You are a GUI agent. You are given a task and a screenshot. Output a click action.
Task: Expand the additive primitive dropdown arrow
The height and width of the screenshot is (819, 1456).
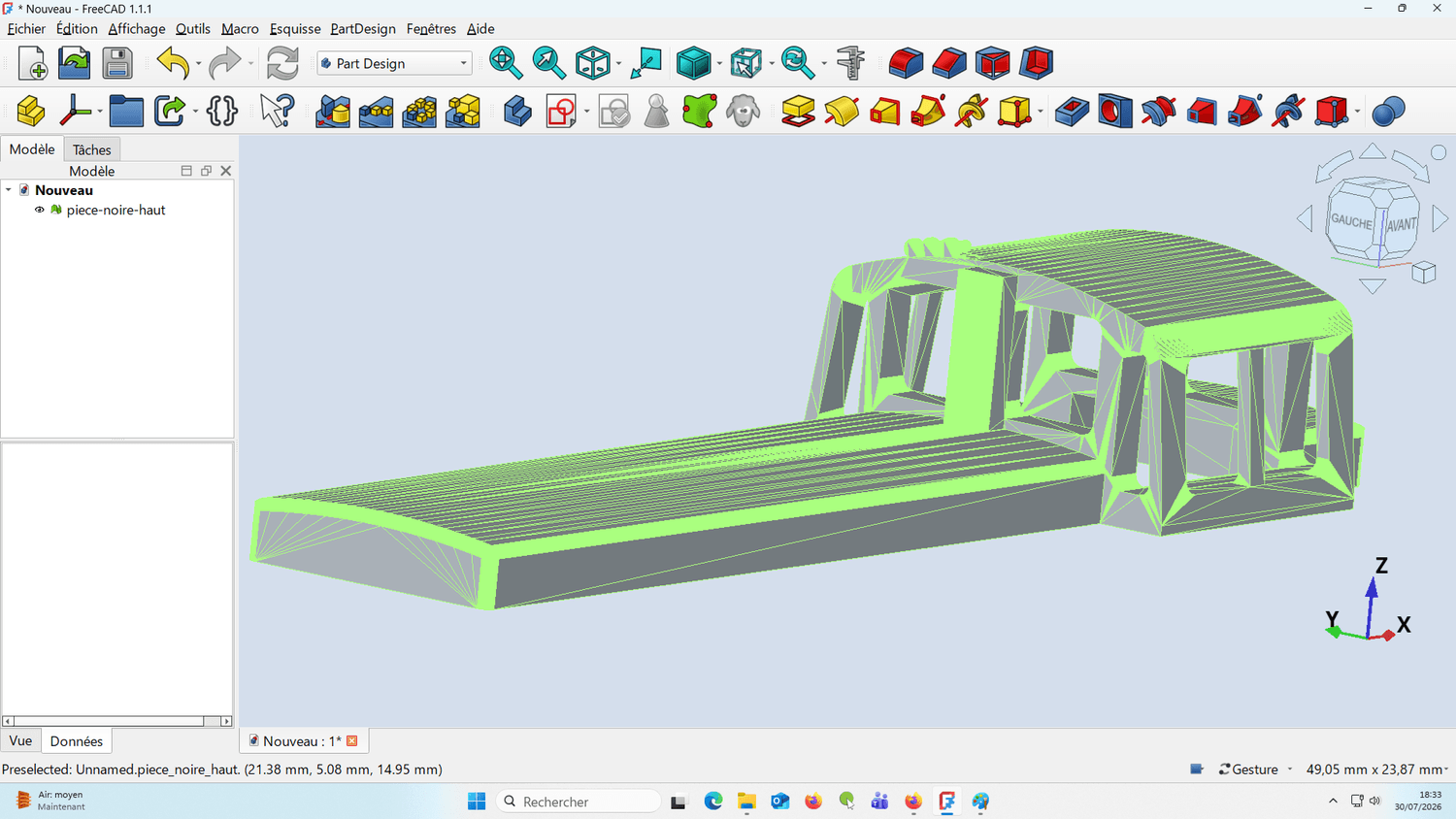(x=1040, y=113)
